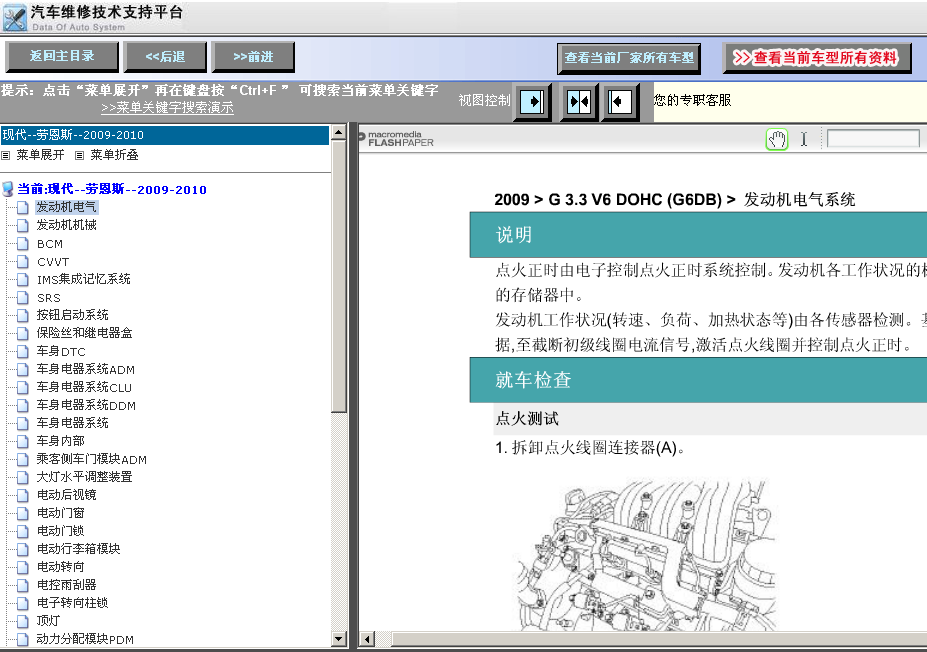
Task: Go forward with the >>前进 button
Action: click(253, 56)
